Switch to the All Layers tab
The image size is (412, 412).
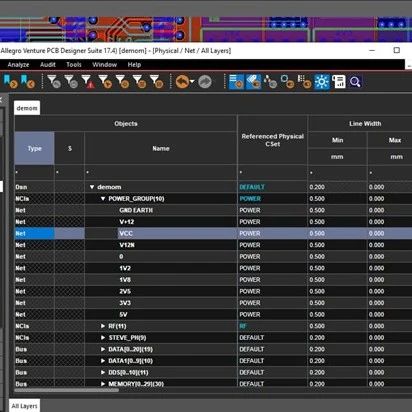click(x=24, y=406)
